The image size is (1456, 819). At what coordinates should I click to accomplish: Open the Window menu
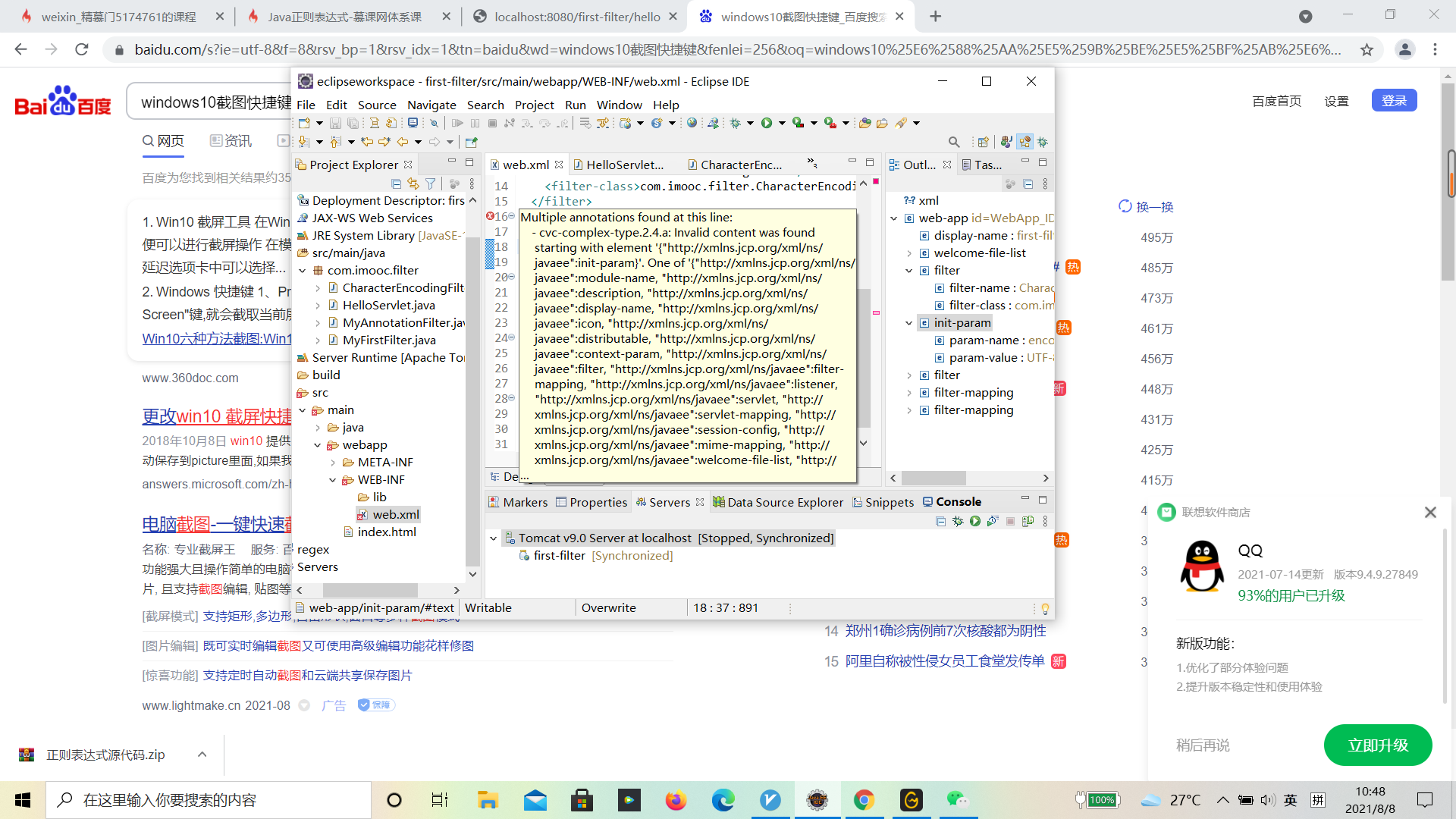(620, 105)
